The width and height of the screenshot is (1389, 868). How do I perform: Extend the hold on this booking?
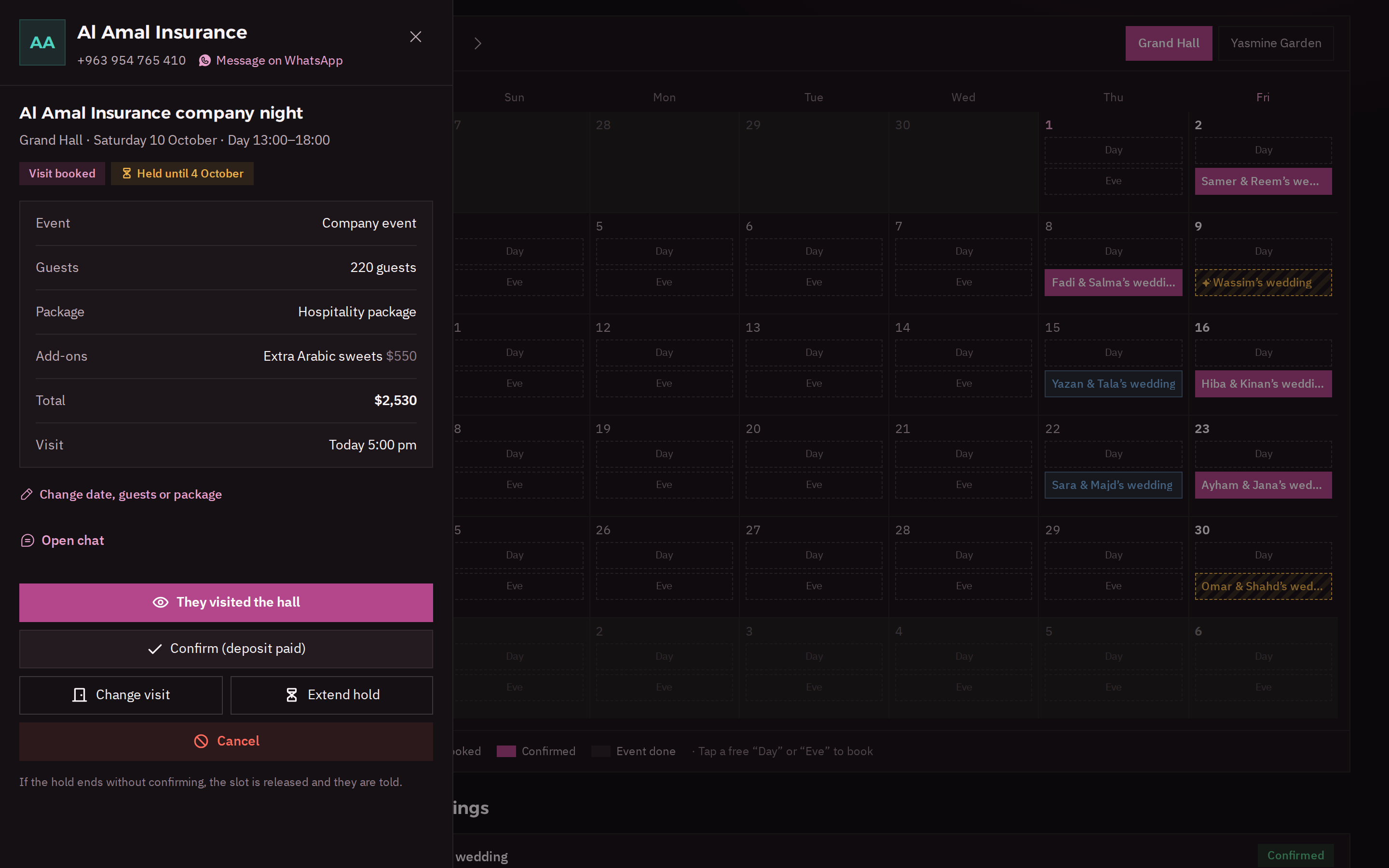click(x=332, y=695)
